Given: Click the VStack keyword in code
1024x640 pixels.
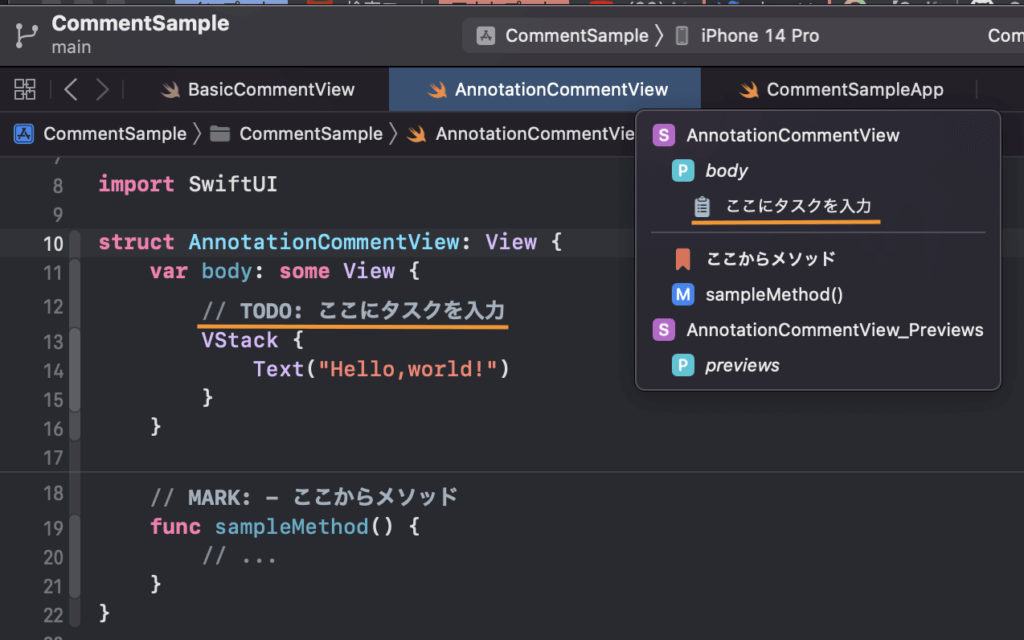Looking at the screenshot, I should 240,340.
